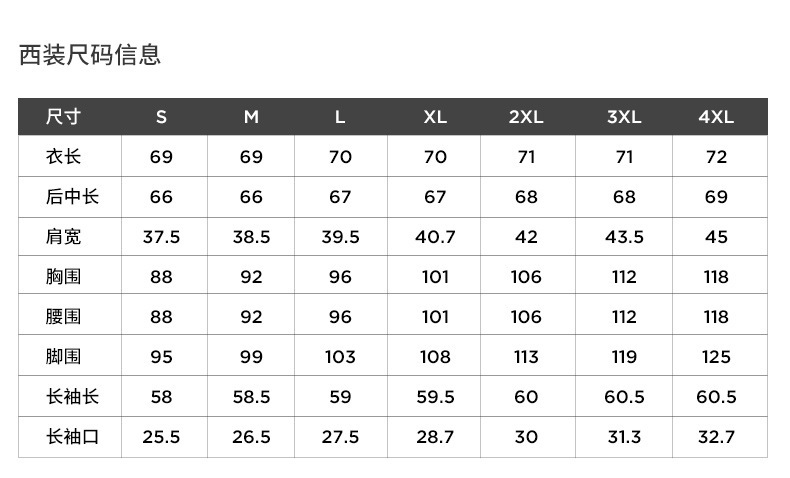This screenshot has height=478, width=790.
Task: Select the 40.7 value in 肩宽 row
Action: click(435, 237)
